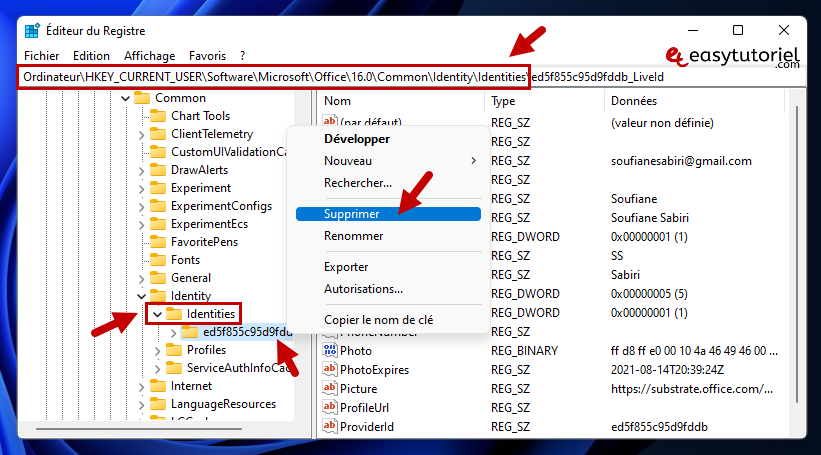This screenshot has height=455, width=821.
Task: Open the Nouveau submenu
Action: tap(388, 161)
